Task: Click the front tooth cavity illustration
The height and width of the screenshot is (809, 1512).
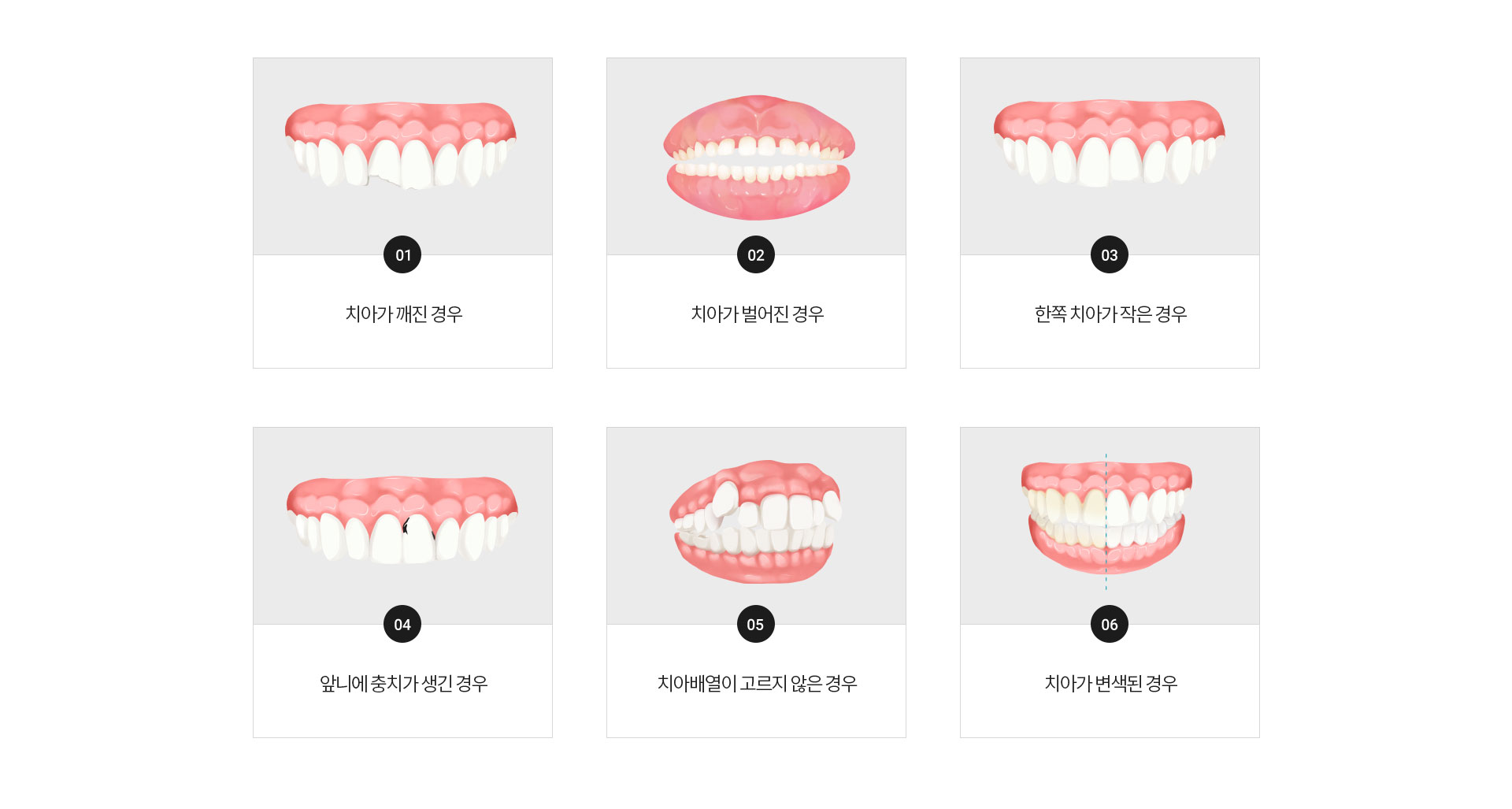Action: (402, 520)
